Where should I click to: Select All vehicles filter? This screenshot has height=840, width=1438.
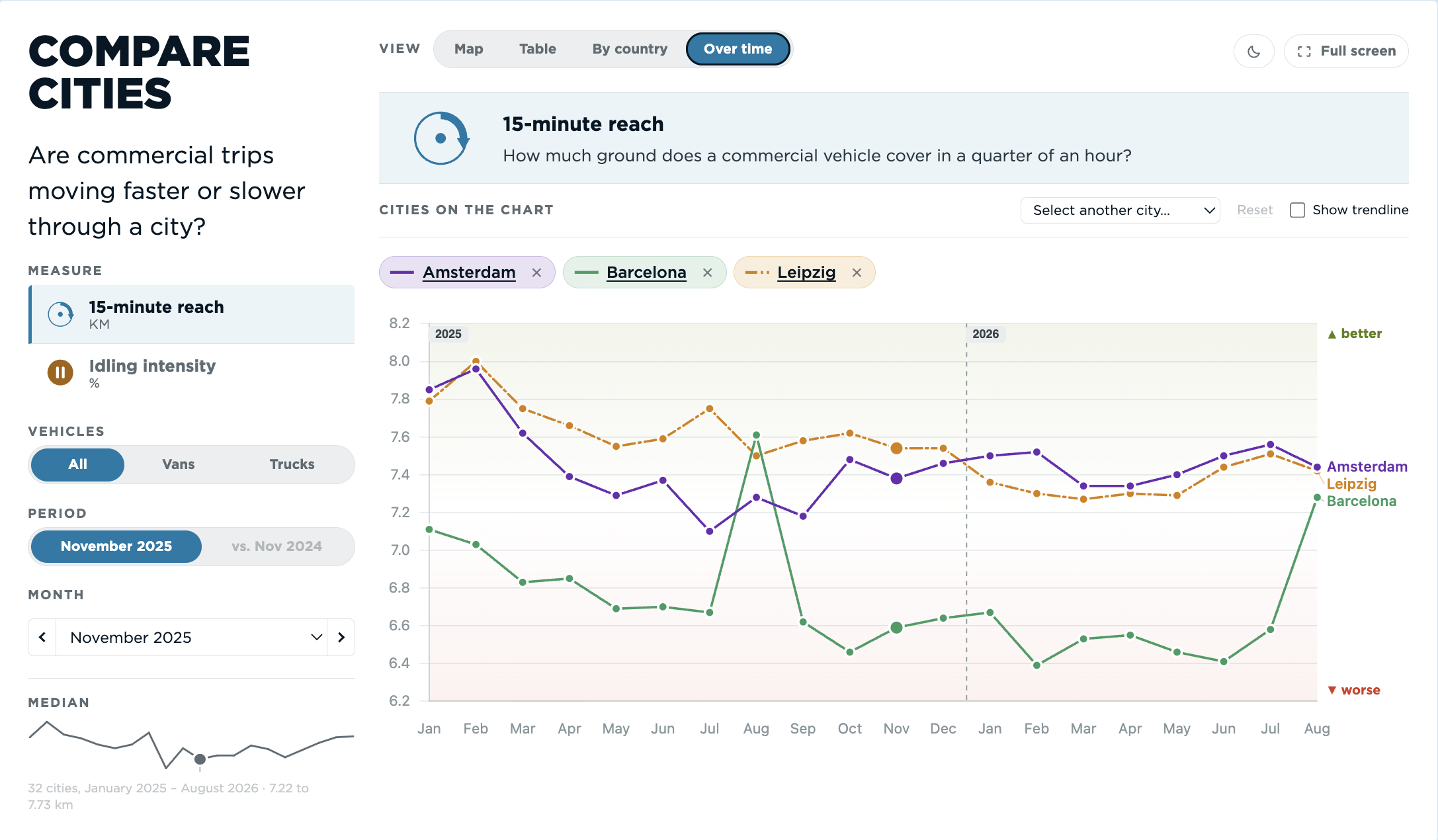click(x=77, y=464)
